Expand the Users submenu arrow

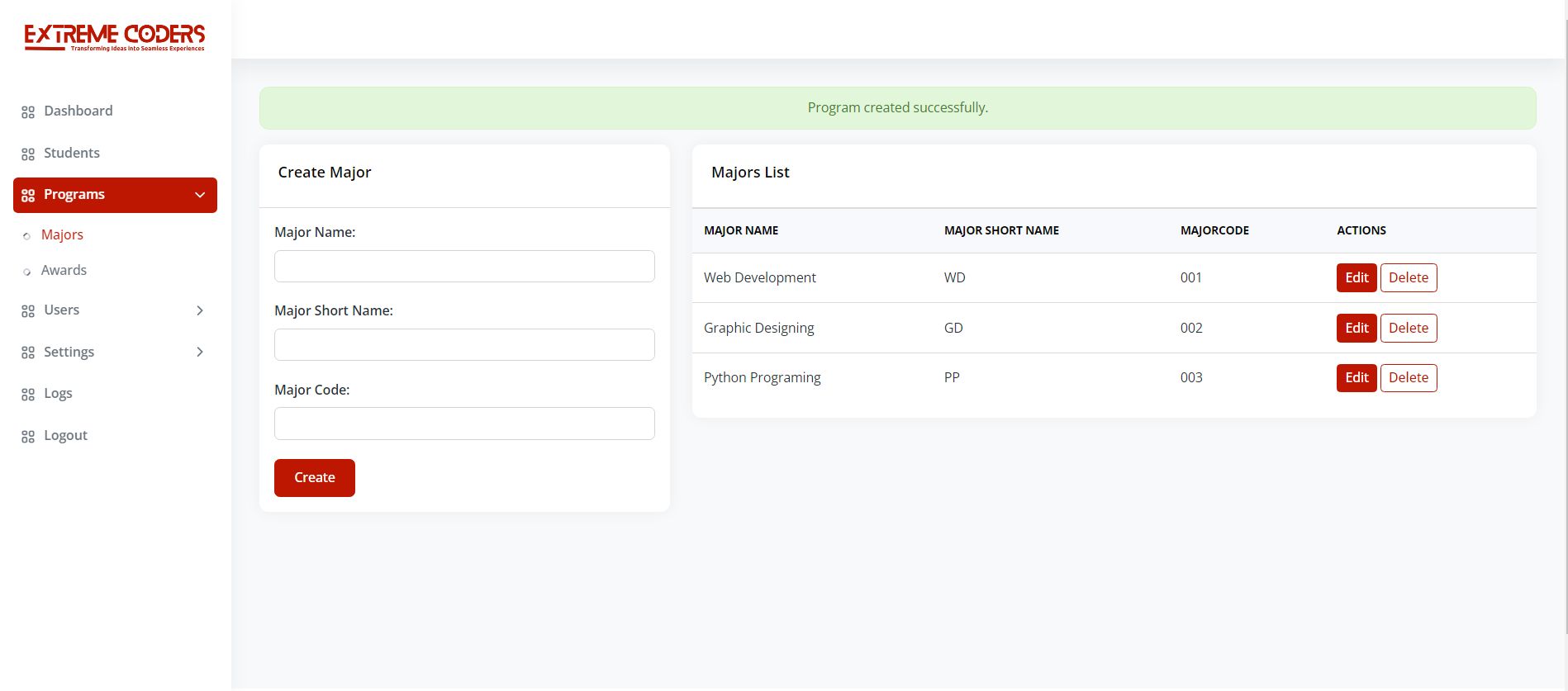200,310
